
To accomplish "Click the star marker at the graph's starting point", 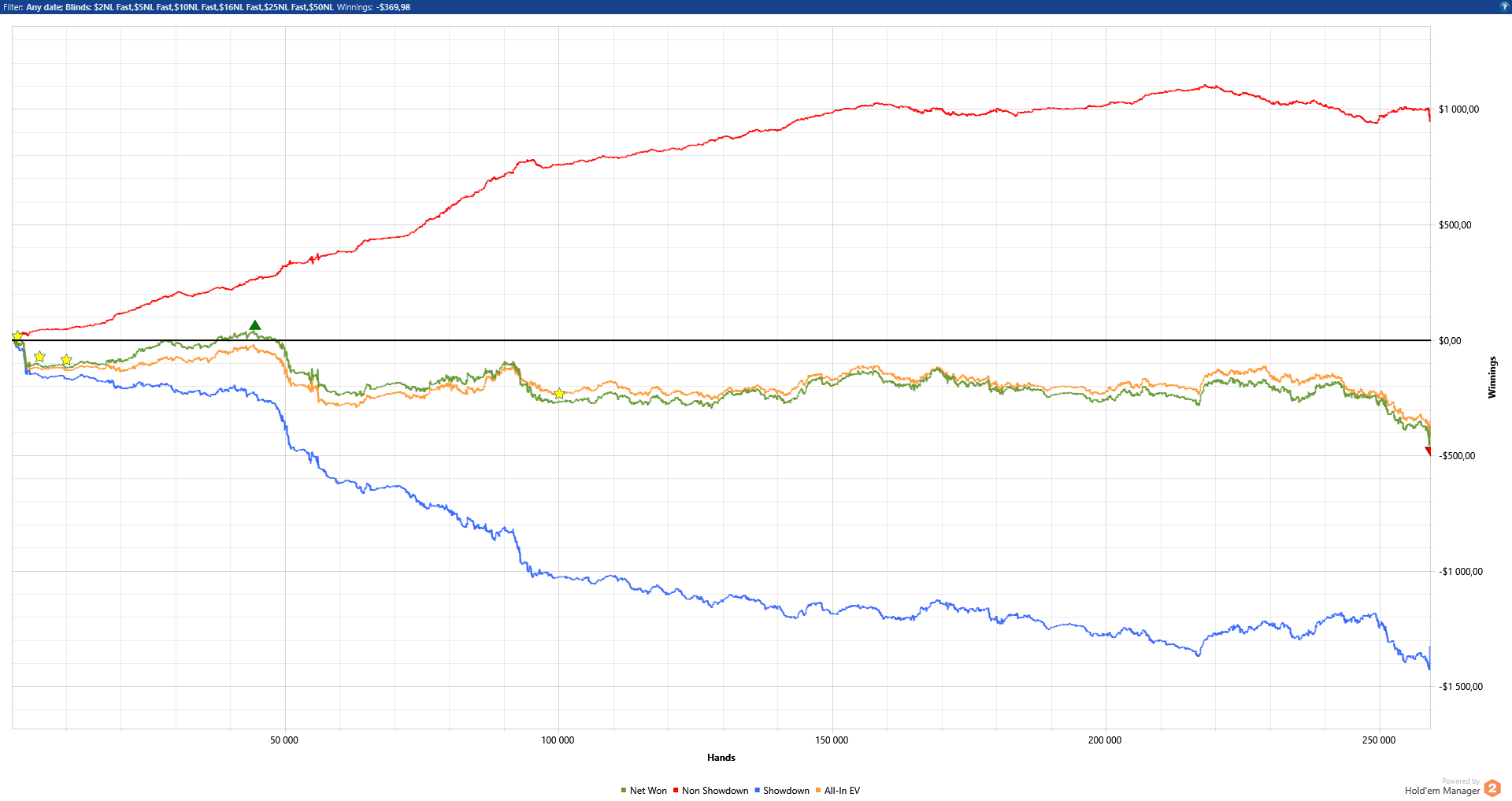I will [17, 336].
